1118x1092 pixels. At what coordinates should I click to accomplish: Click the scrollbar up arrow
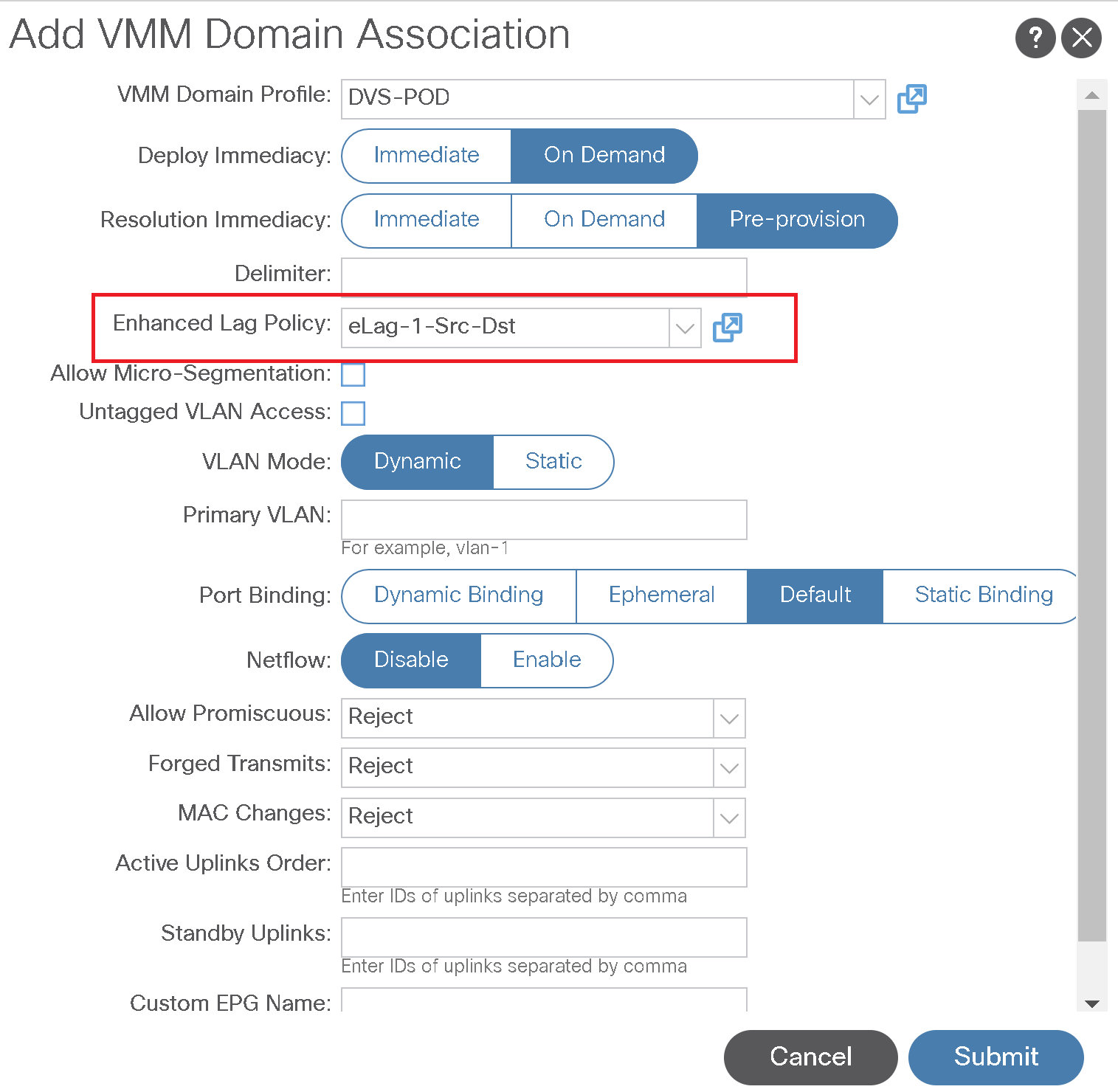[x=1092, y=95]
